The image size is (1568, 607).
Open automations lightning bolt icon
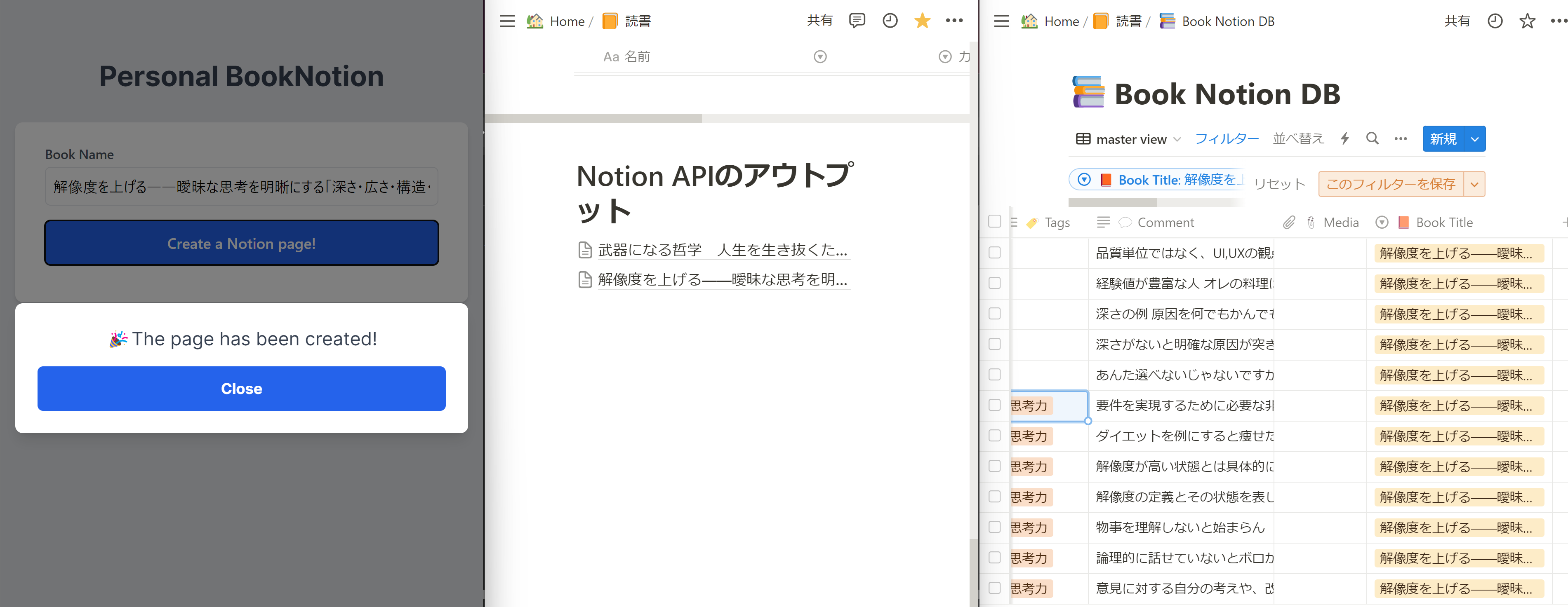click(x=1344, y=139)
